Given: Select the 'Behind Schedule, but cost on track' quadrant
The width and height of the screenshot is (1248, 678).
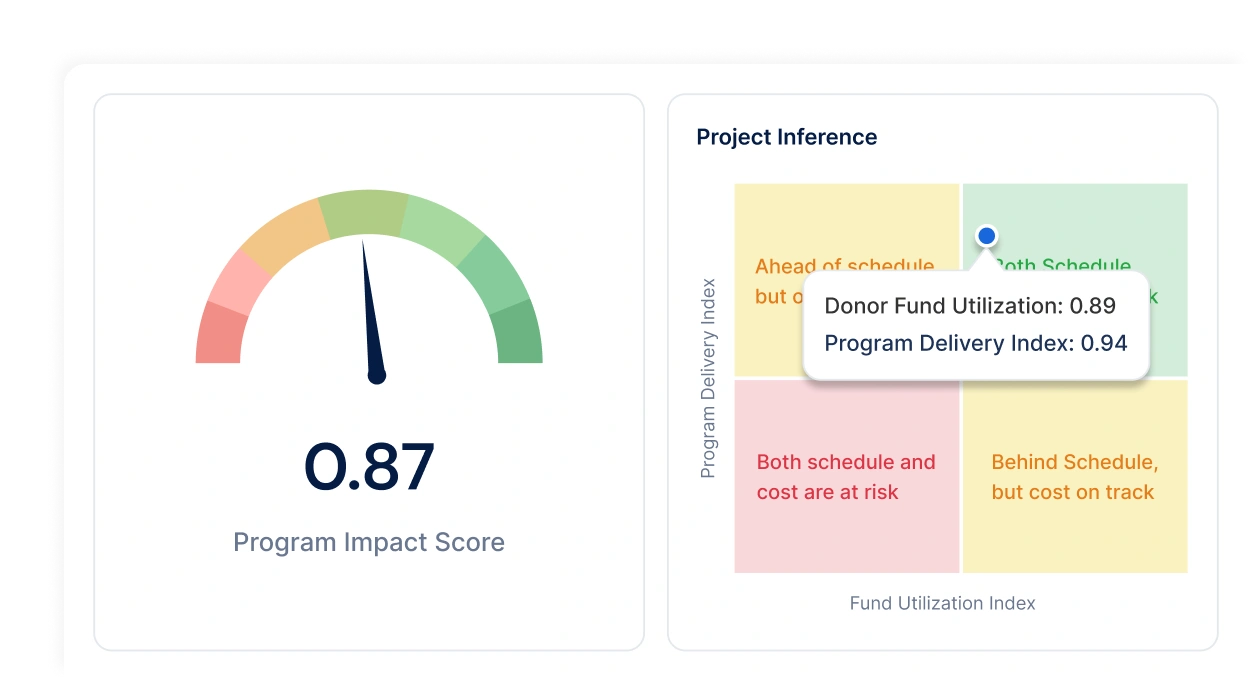Looking at the screenshot, I should click(x=1075, y=476).
